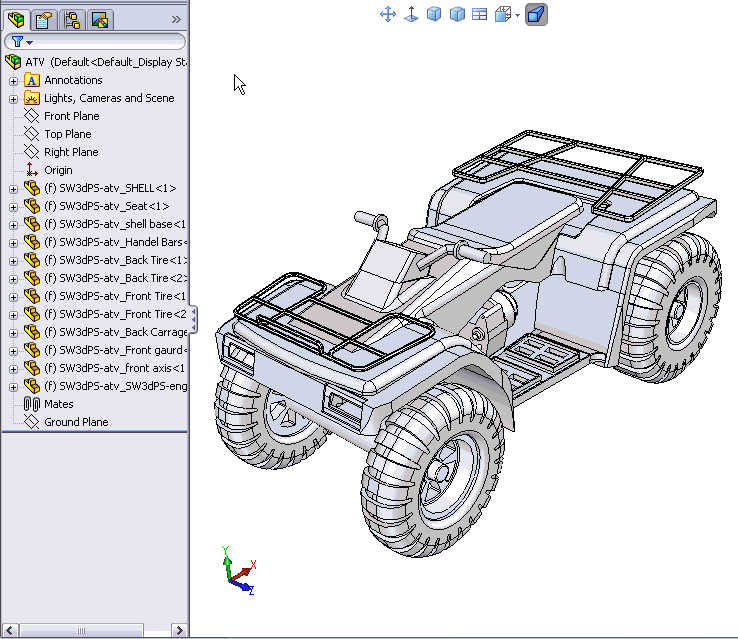Click the tree panel horizontal scrollbar

(80, 631)
